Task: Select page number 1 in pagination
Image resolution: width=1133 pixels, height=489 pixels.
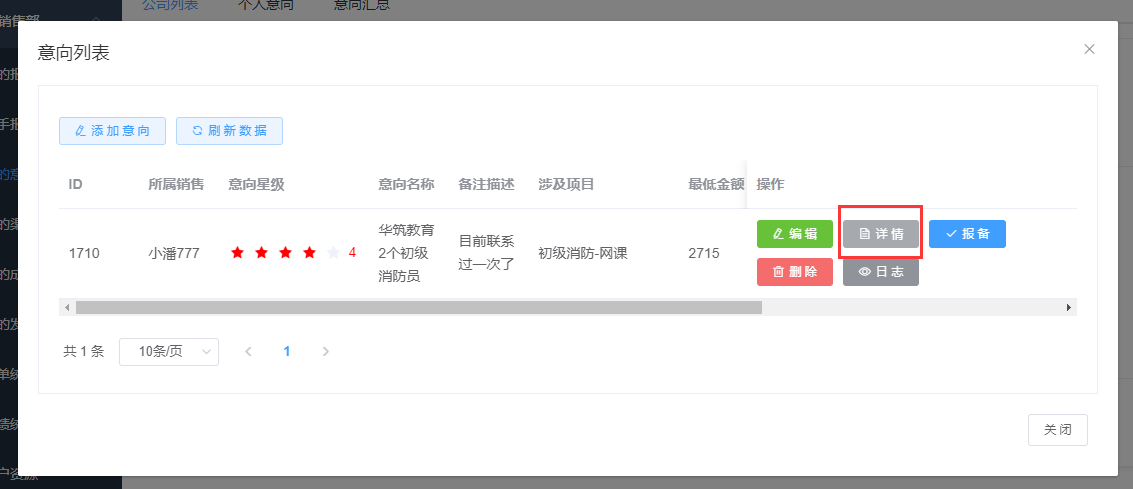Action: tap(287, 351)
